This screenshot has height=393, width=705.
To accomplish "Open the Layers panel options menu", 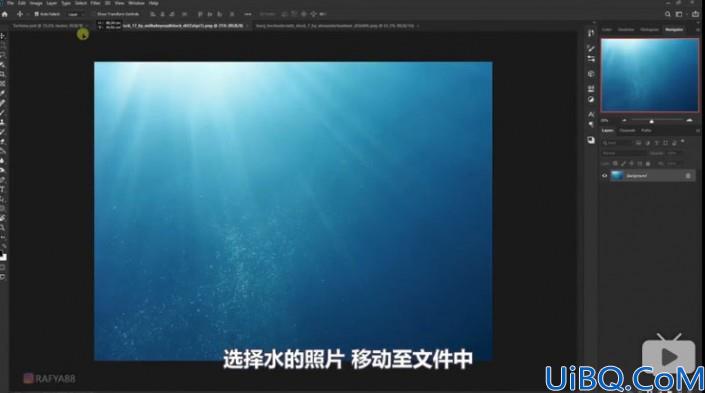I will pos(698,131).
